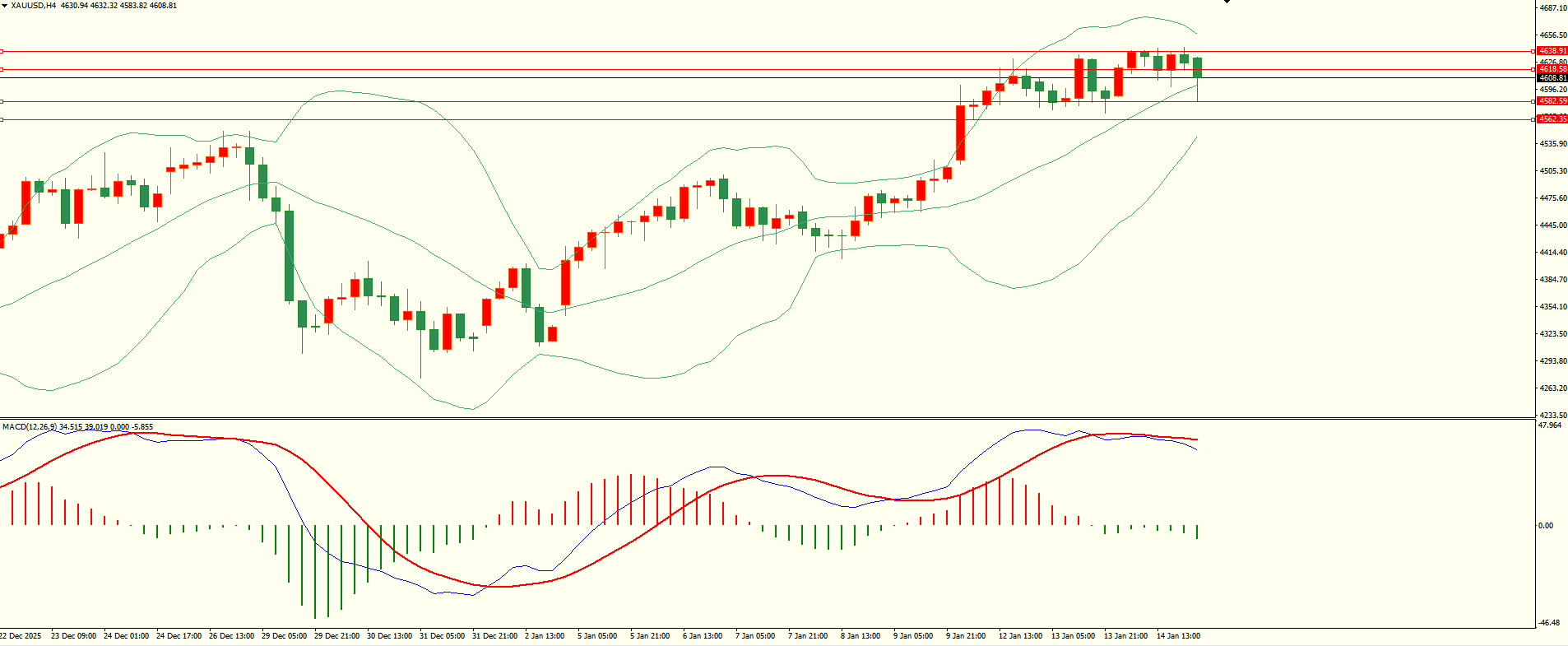Image resolution: width=1568 pixels, height=646 pixels.
Task: Click the red 4638.91 price label
Action: click(1552, 51)
